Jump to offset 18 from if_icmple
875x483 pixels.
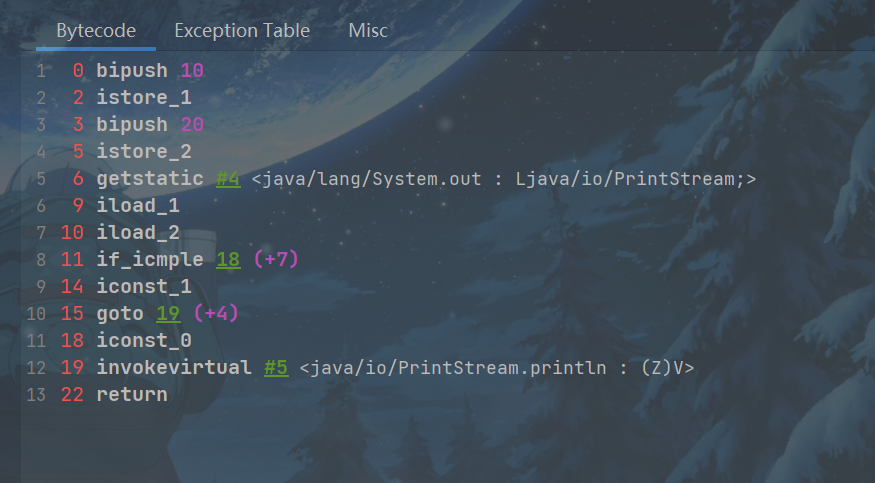click(x=228, y=260)
